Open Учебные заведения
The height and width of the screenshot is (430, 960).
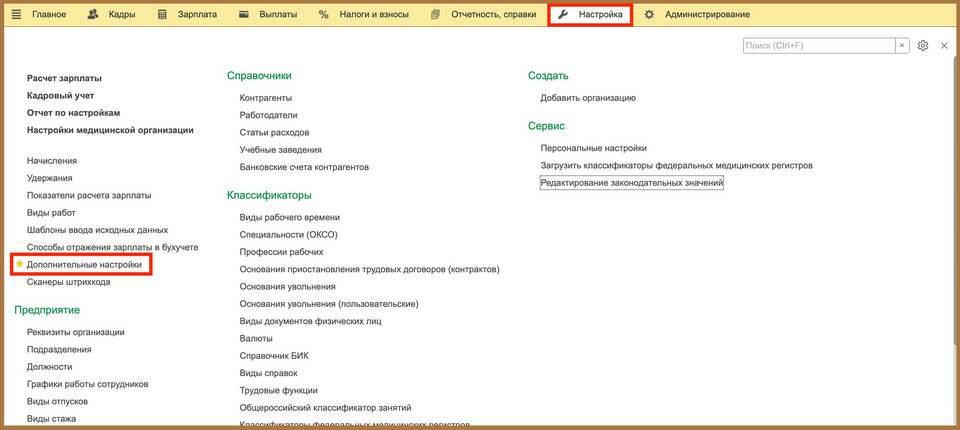(280, 149)
